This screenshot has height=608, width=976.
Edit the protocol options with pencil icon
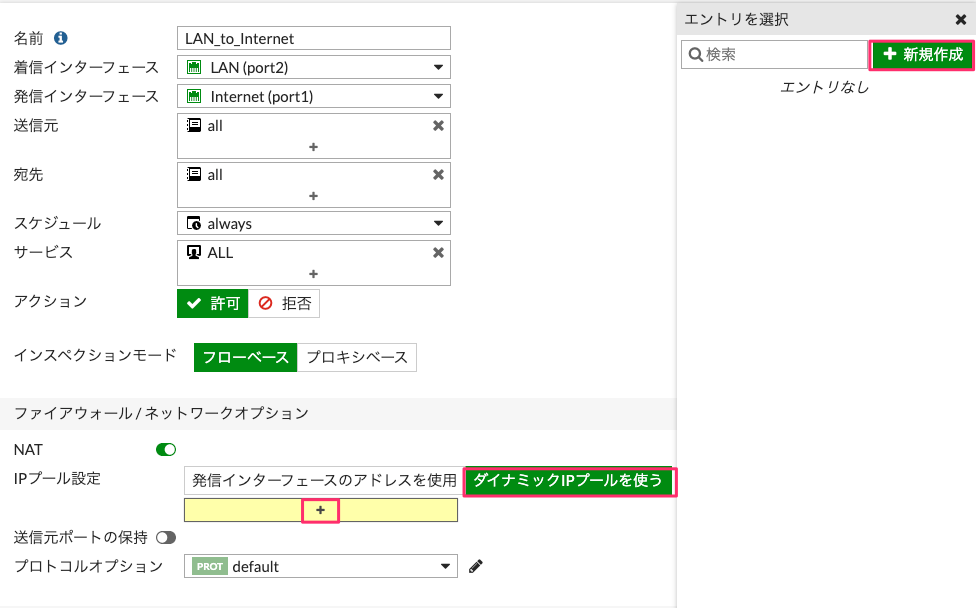pyautogui.click(x=476, y=566)
